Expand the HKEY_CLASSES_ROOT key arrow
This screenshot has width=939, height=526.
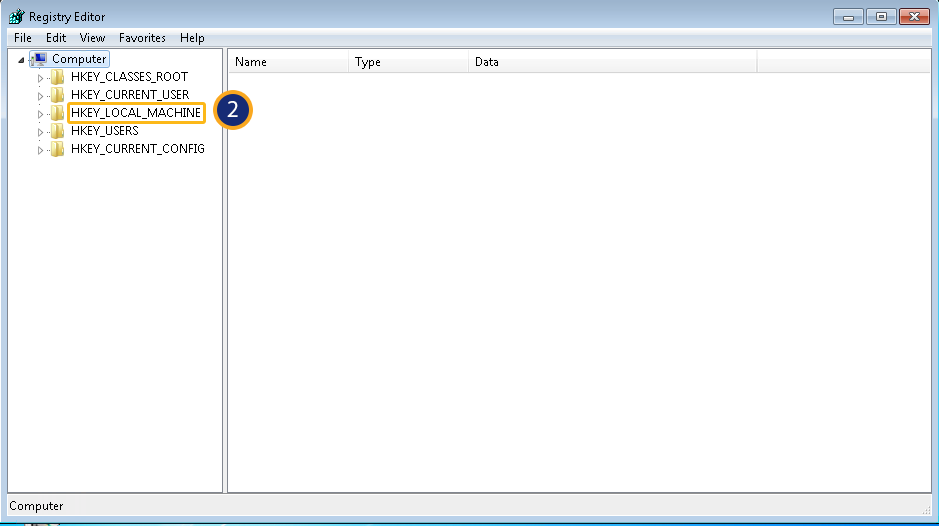coord(41,78)
